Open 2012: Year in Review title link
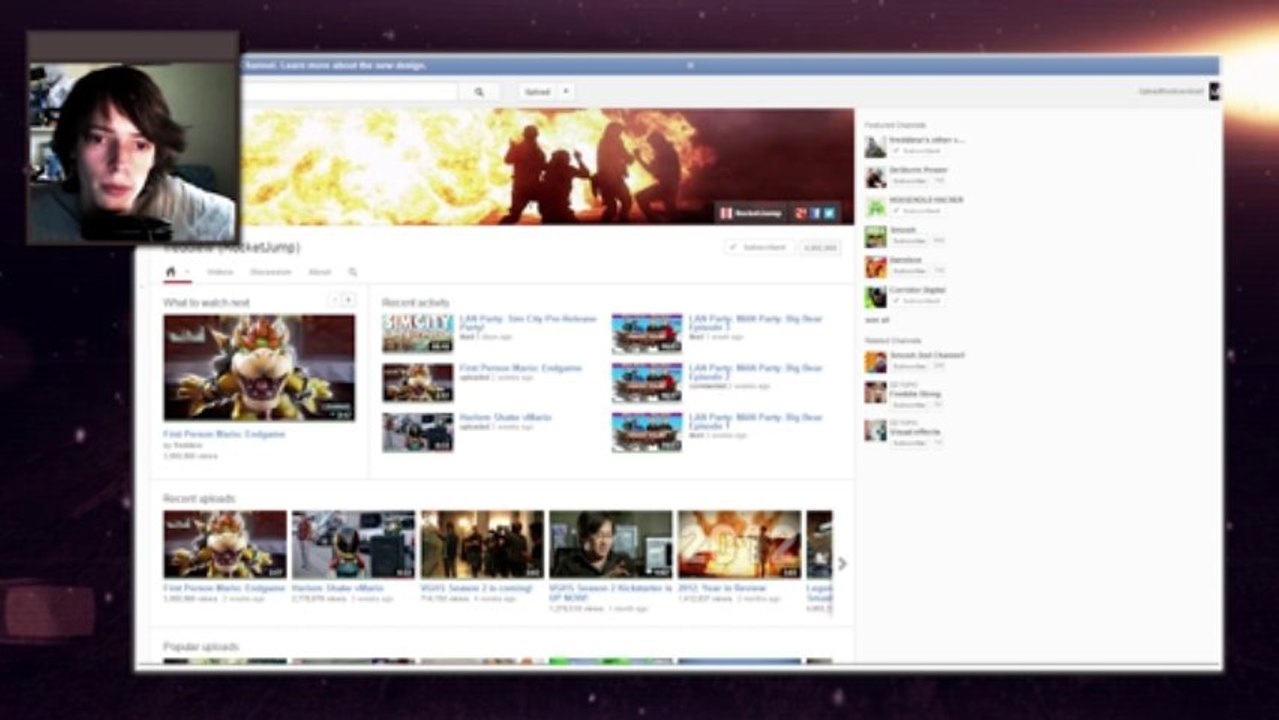Image resolution: width=1279 pixels, height=720 pixels. pos(722,588)
